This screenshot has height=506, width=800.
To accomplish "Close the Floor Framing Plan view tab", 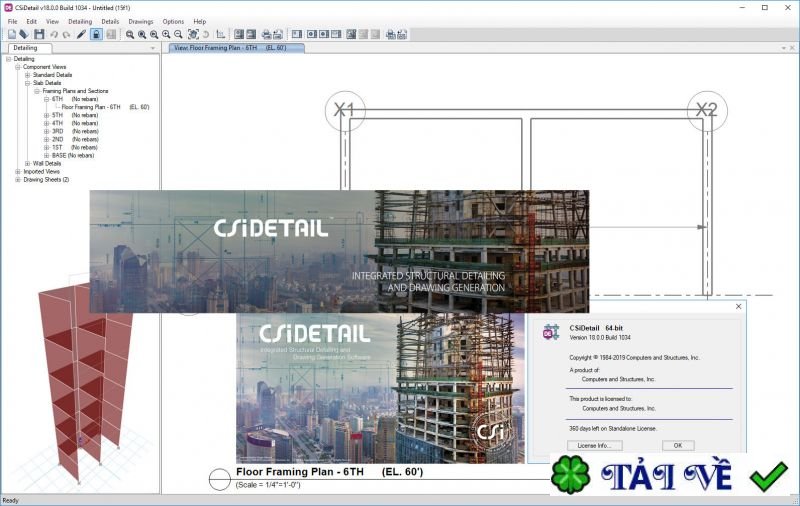I will pyautogui.click(x=792, y=48).
